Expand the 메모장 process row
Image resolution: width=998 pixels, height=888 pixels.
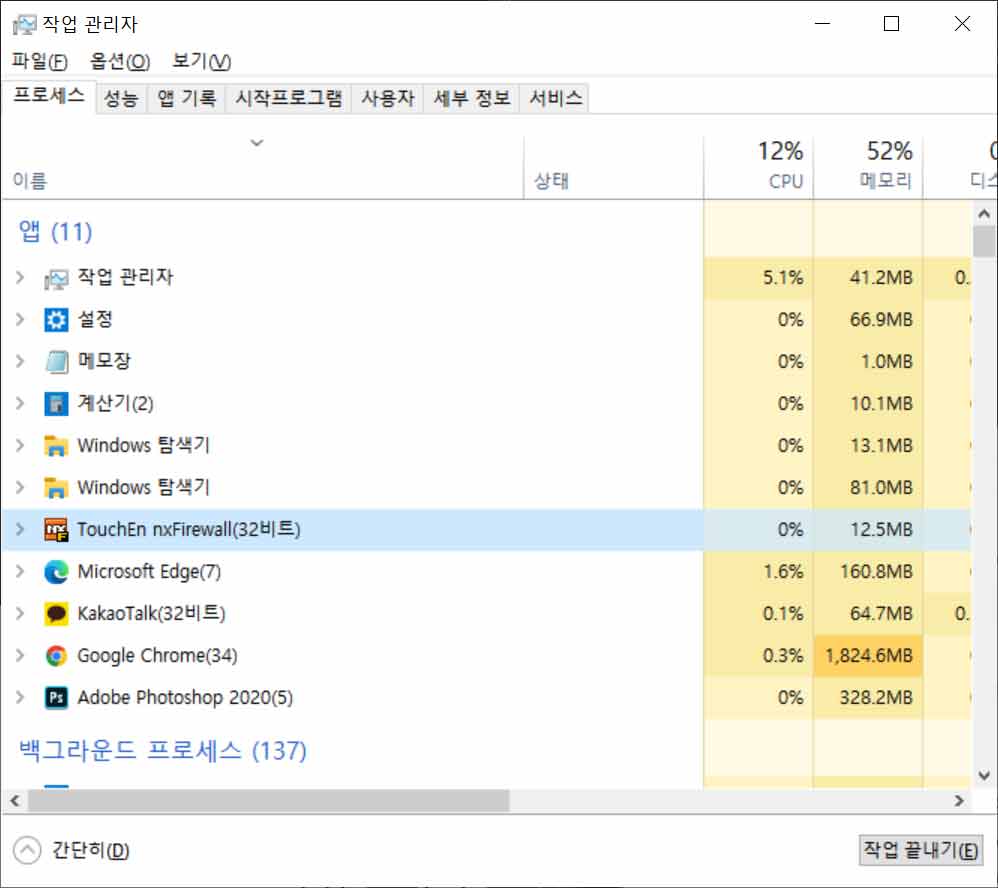click(20, 362)
